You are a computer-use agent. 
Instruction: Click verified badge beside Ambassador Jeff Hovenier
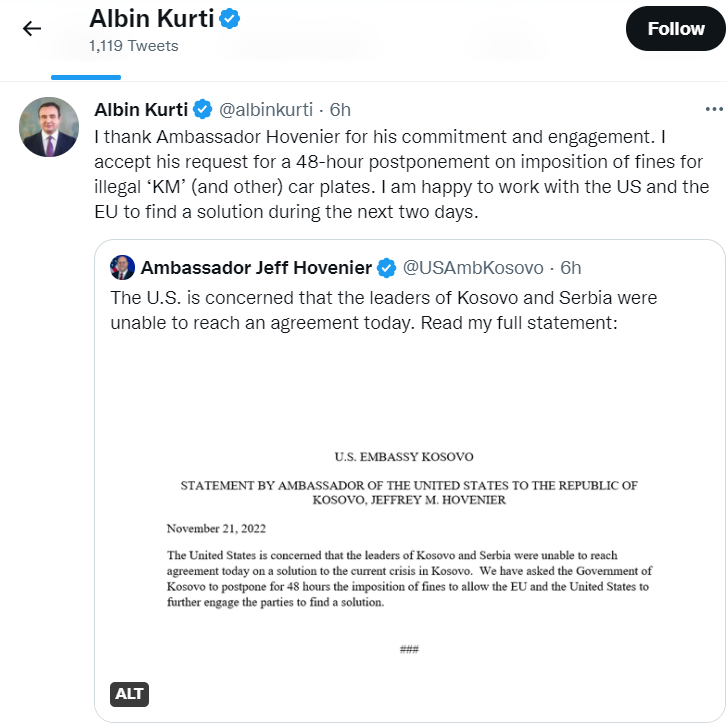click(387, 267)
